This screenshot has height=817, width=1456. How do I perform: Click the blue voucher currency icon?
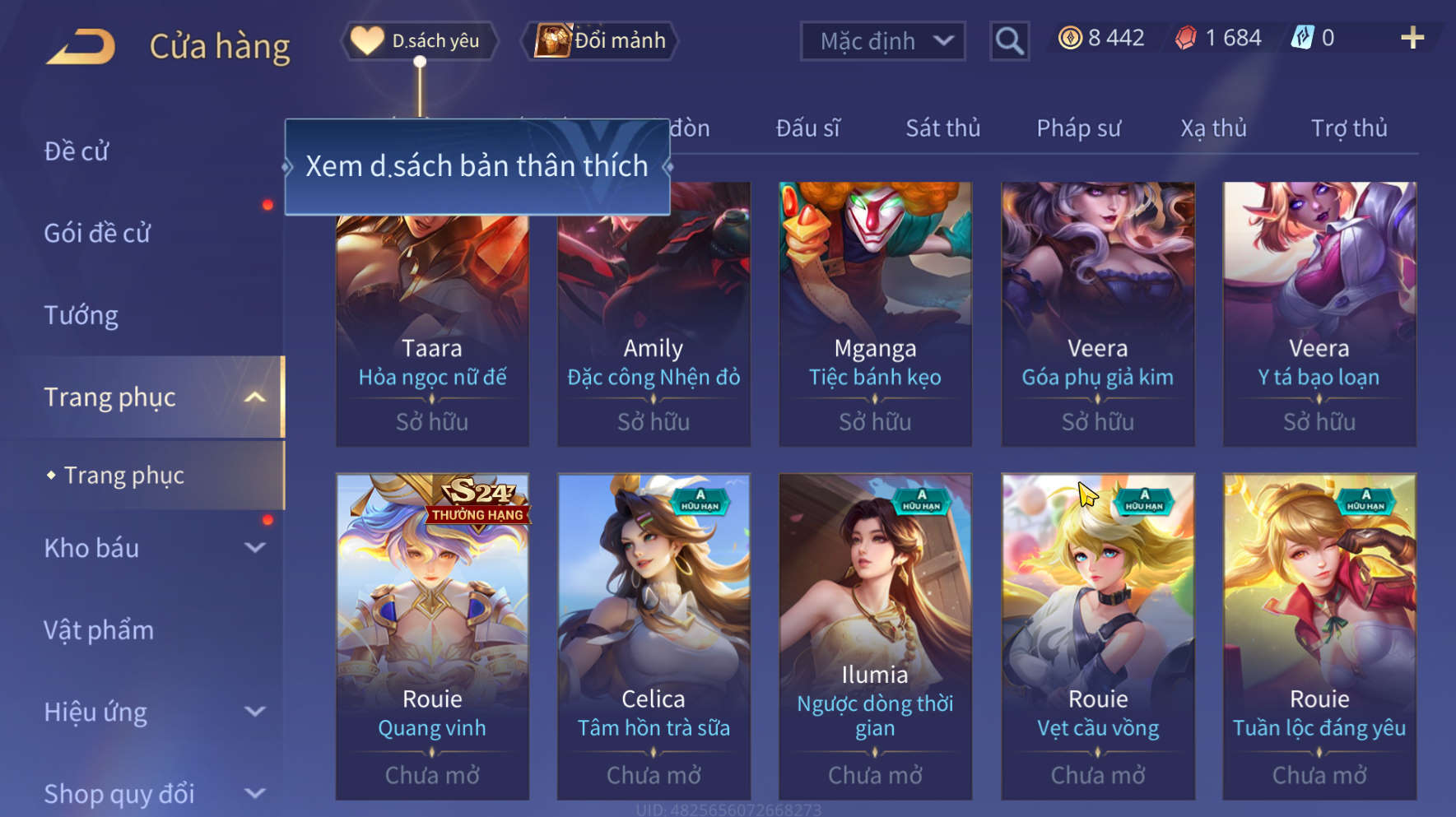pyautogui.click(x=1303, y=38)
